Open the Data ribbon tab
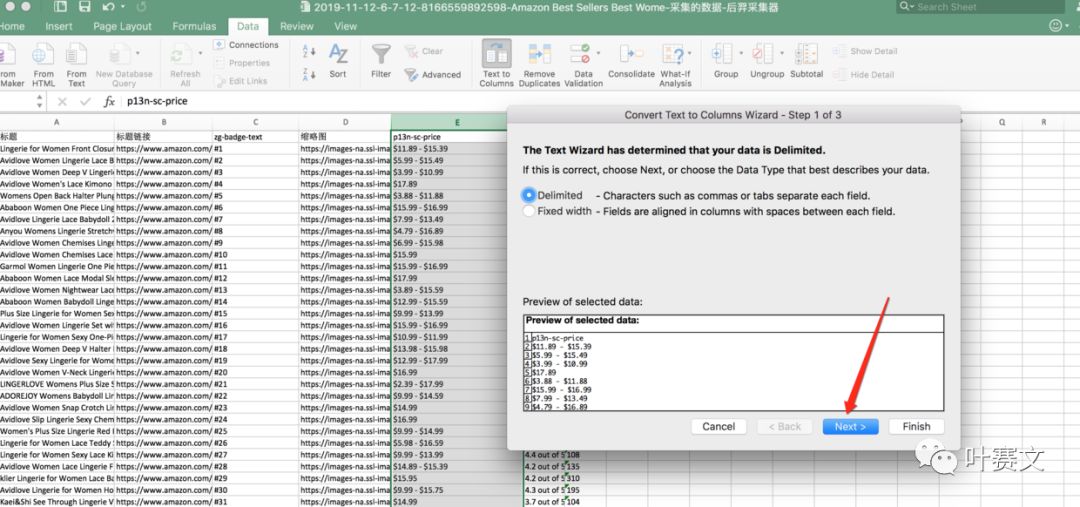Viewport: 1080px width, 507px height. click(x=248, y=26)
